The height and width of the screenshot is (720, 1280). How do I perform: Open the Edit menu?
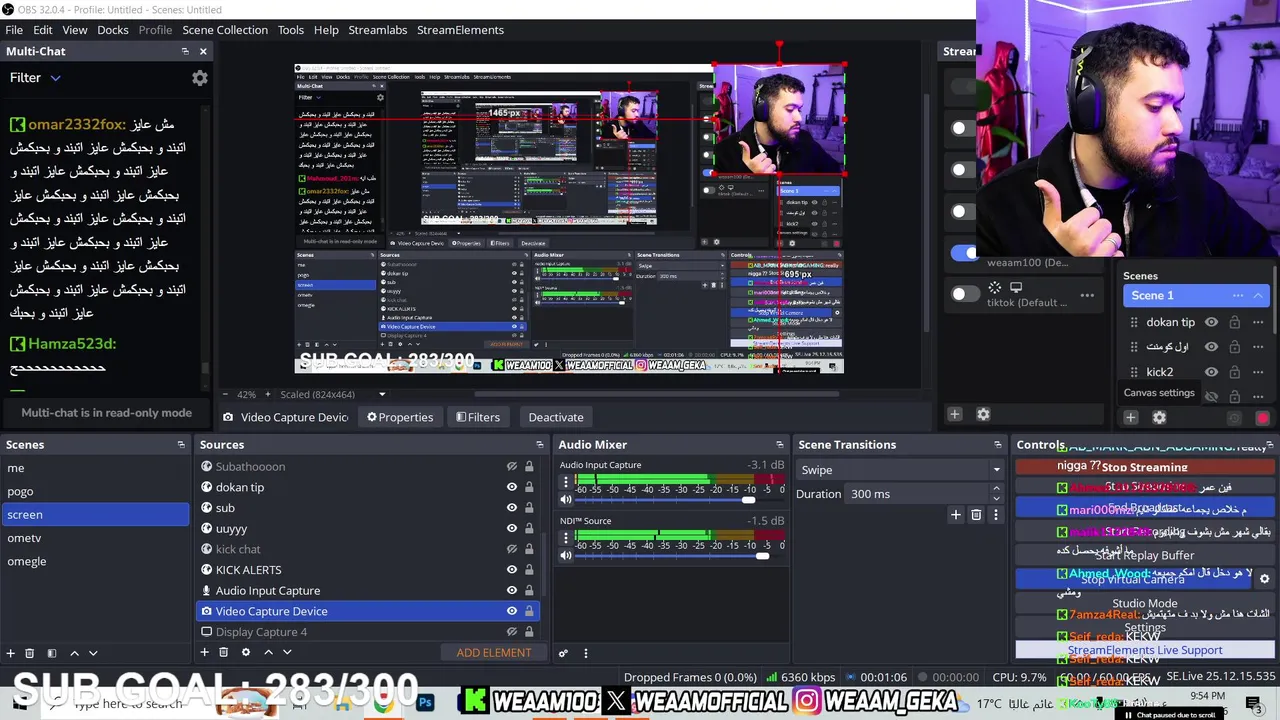(x=42, y=30)
